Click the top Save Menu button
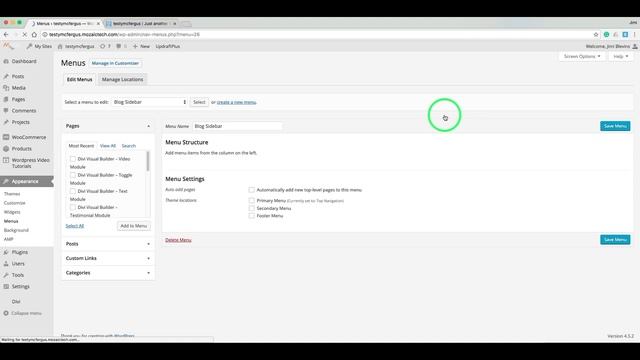640x360 pixels. click(x=615, y=126)
